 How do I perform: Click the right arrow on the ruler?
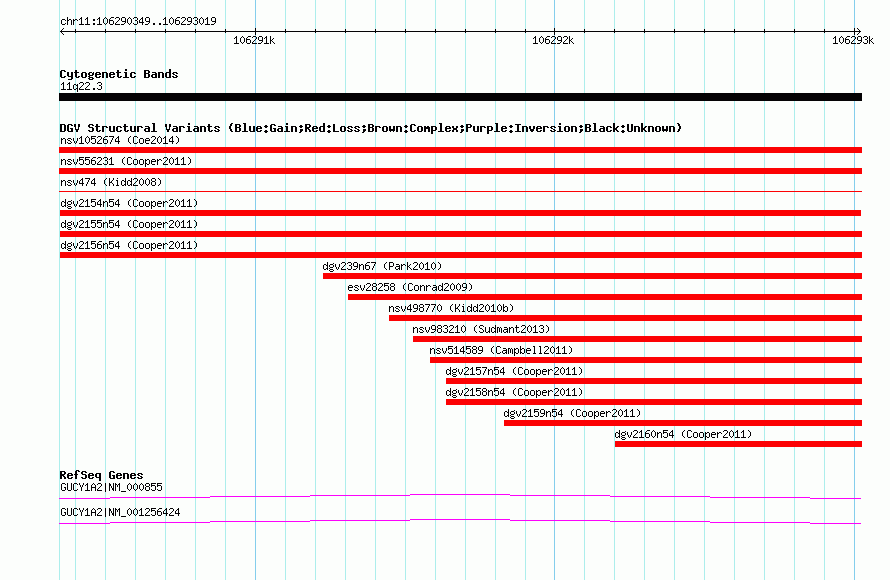pyautogui.click(x=858, y=31)
